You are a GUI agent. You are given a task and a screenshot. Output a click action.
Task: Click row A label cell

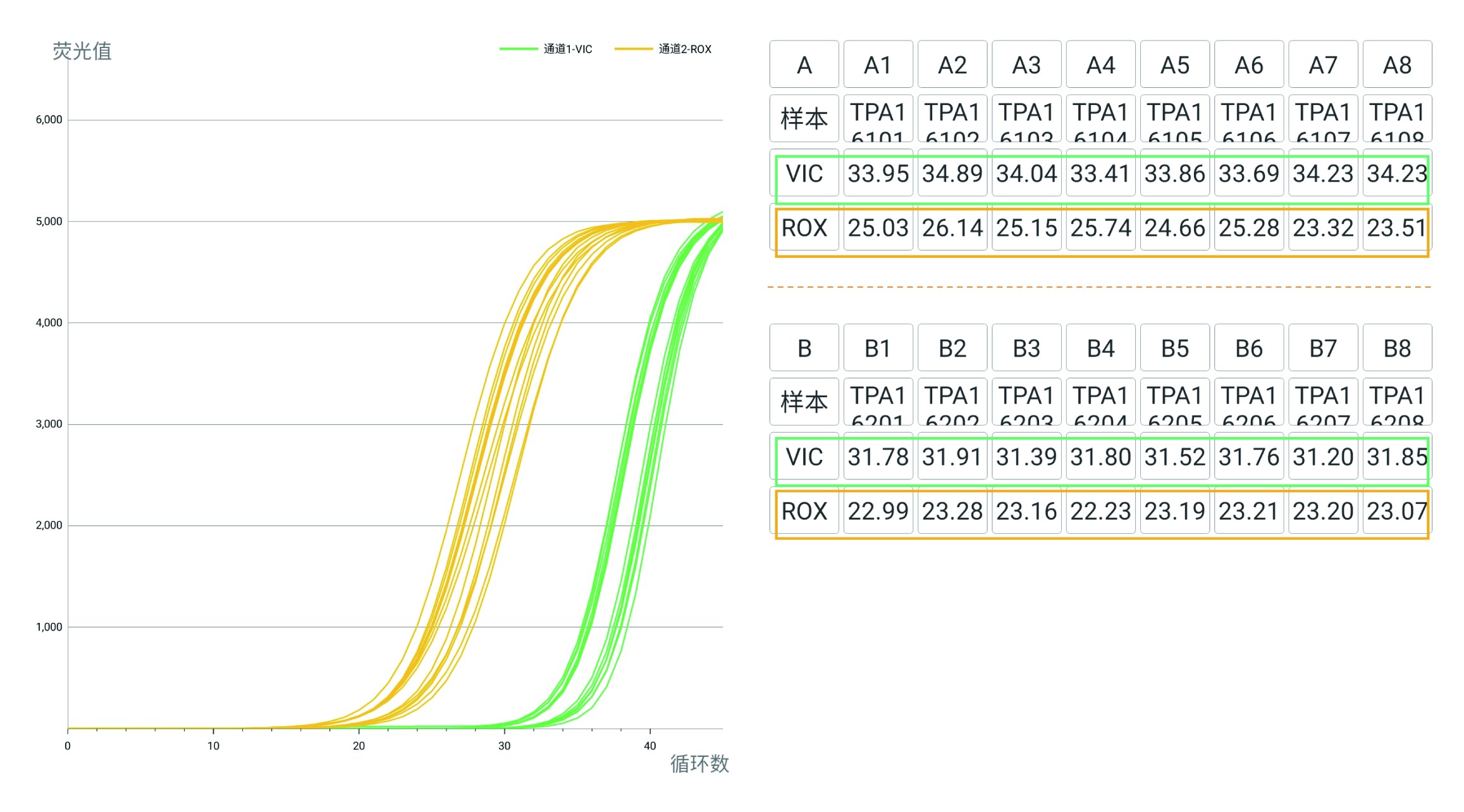pos(804,65)
